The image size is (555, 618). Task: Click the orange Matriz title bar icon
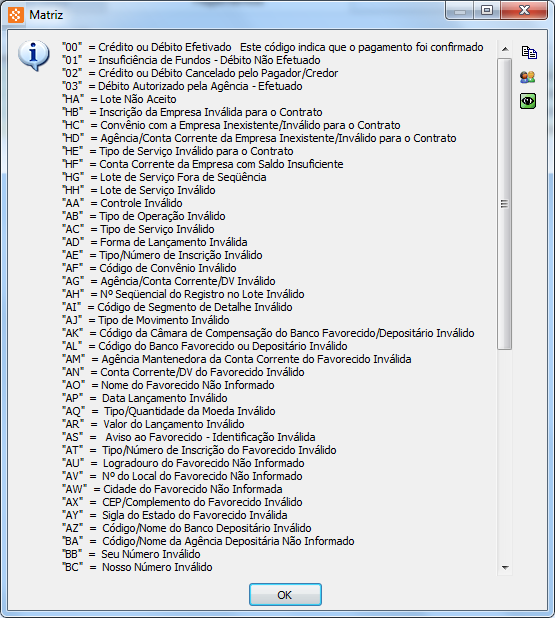[16, 15]
